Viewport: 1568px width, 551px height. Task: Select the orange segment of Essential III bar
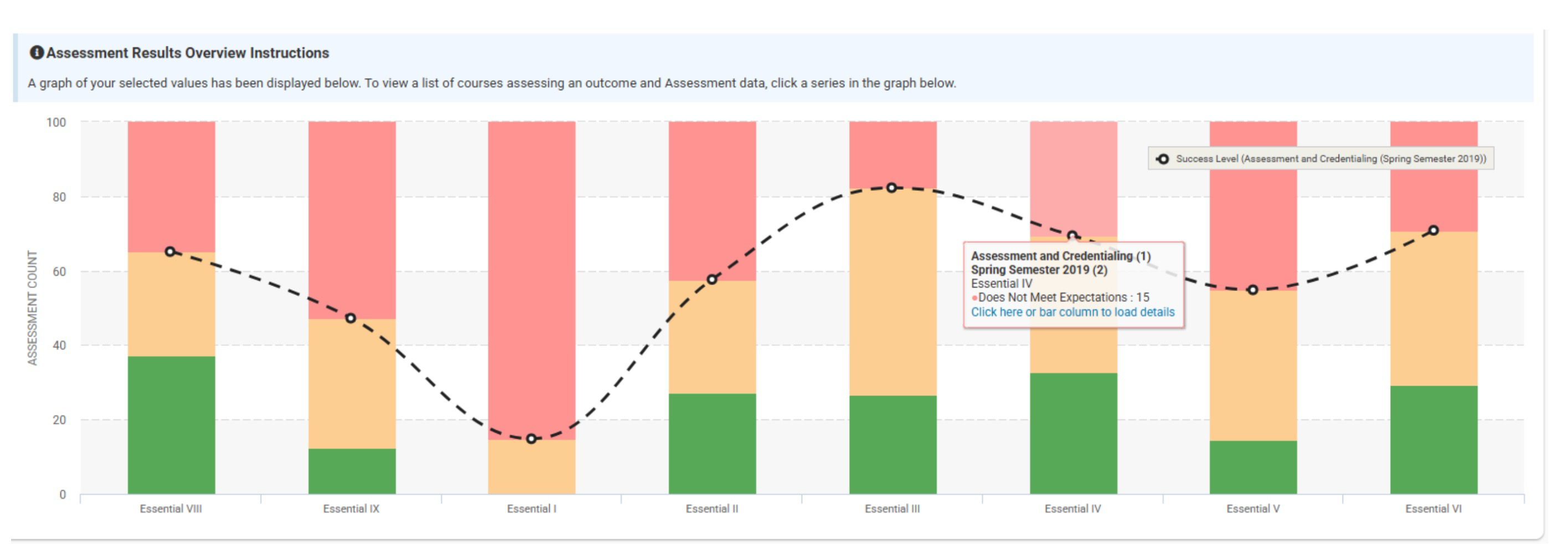[x=893, y=292]
